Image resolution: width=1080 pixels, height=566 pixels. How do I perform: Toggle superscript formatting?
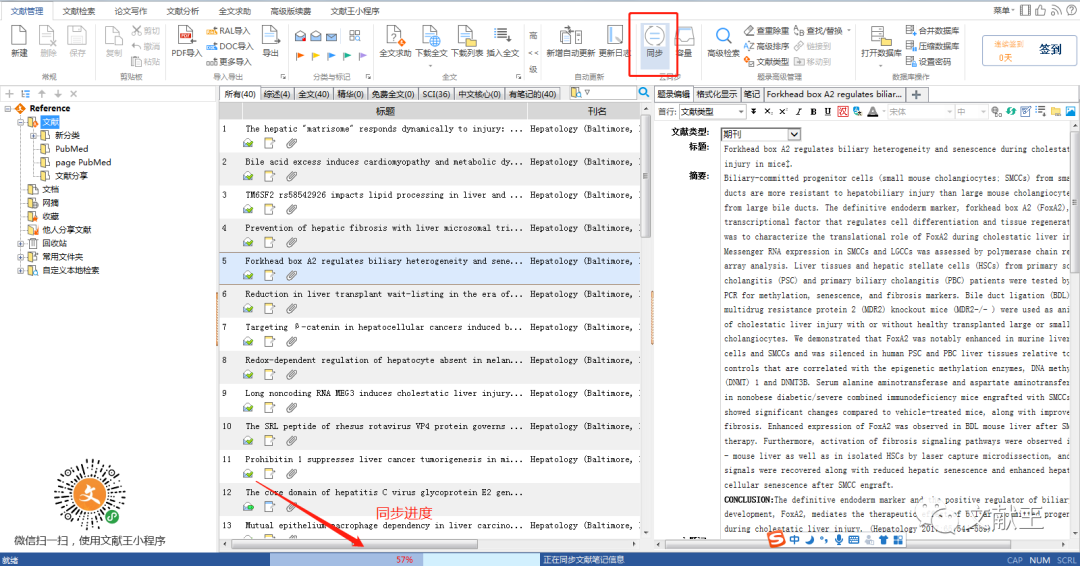click(783, 112)
